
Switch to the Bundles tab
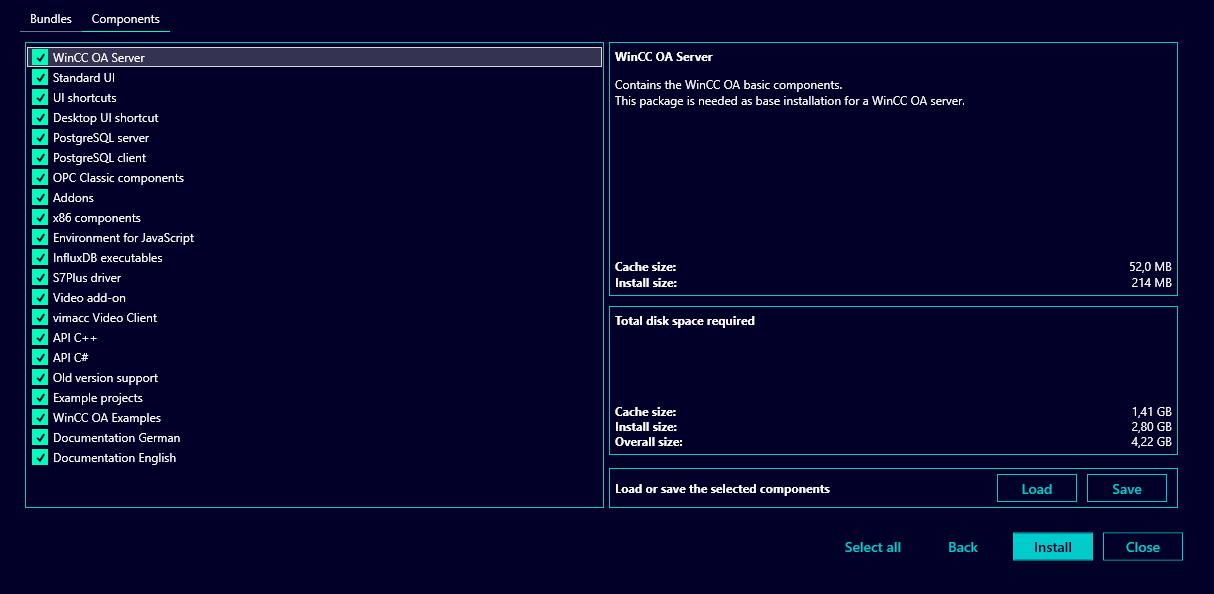pos(51,19)
